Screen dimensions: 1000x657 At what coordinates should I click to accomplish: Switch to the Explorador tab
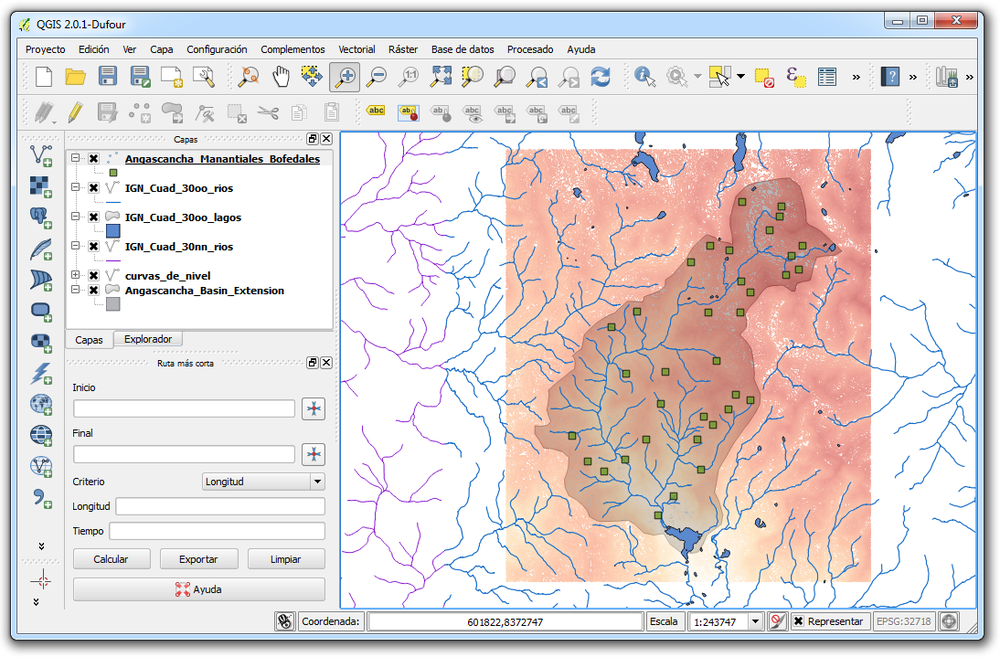click(x=148, y=339)
